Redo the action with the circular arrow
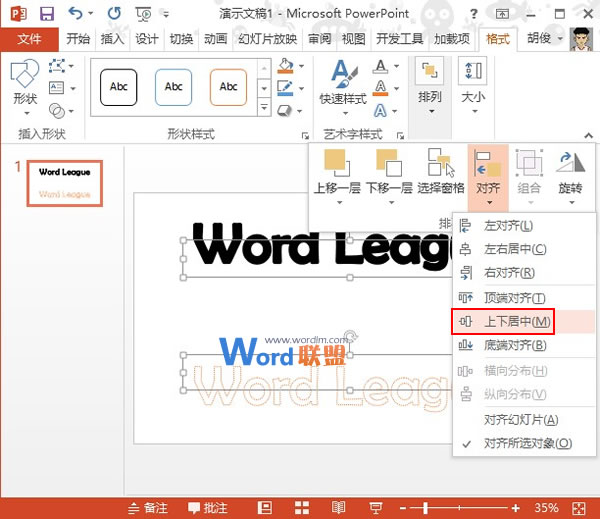The width and height of the screenshot is (600, 519). point(114,14)
